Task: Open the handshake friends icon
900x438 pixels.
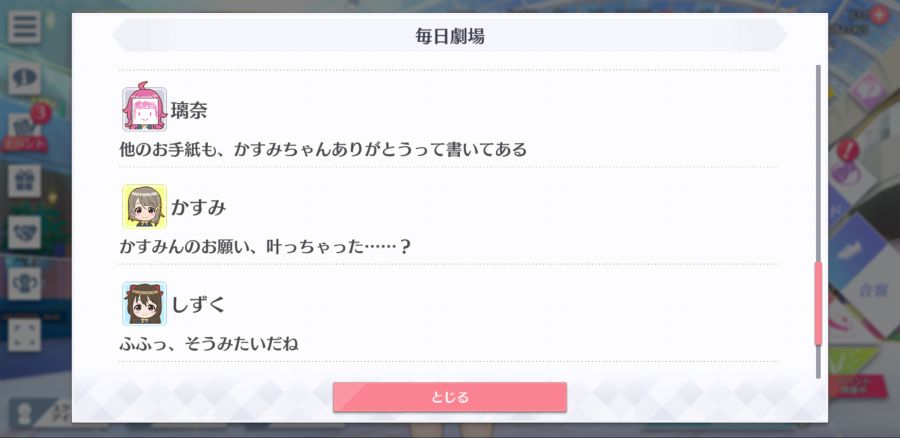Action: (x=24, y=232)
